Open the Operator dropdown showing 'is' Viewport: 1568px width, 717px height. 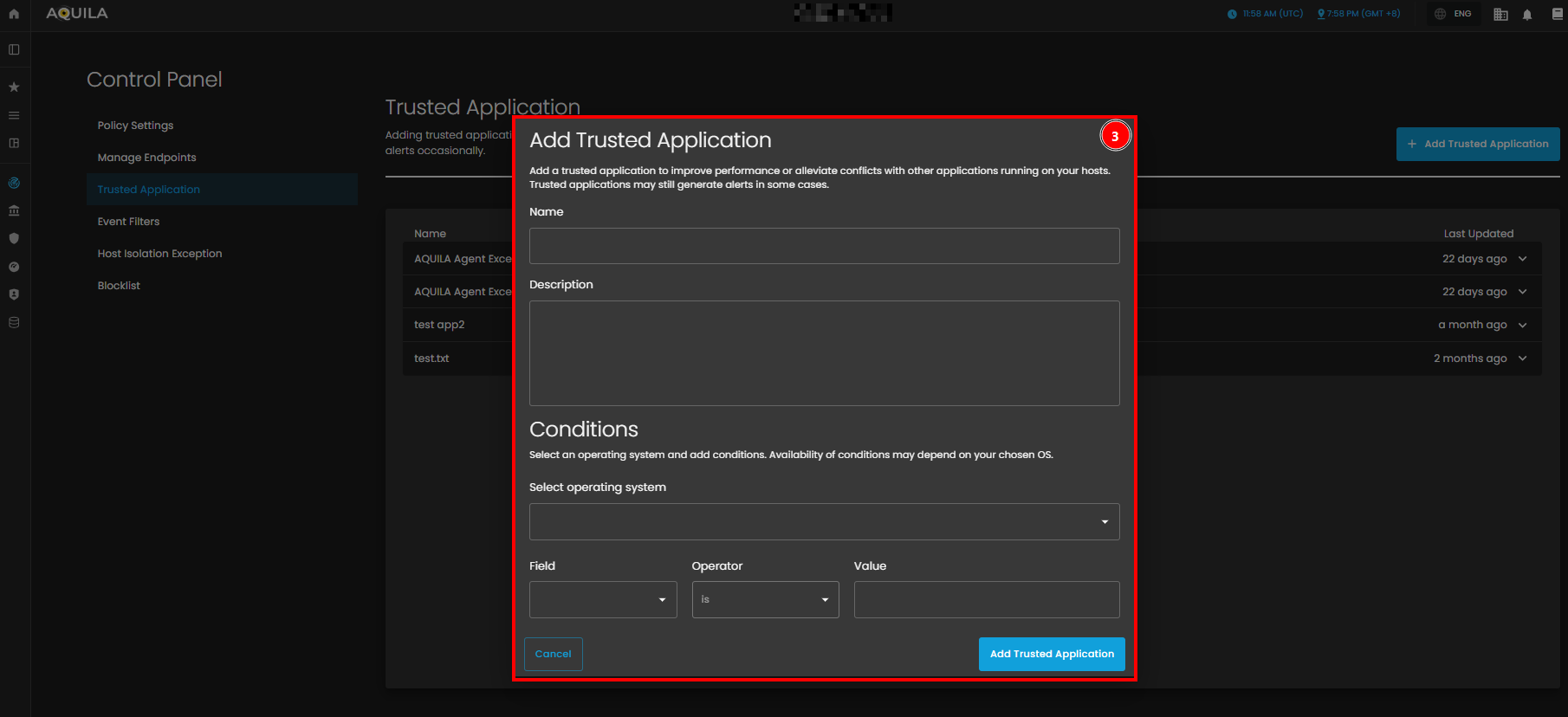[x=765, y=599]
